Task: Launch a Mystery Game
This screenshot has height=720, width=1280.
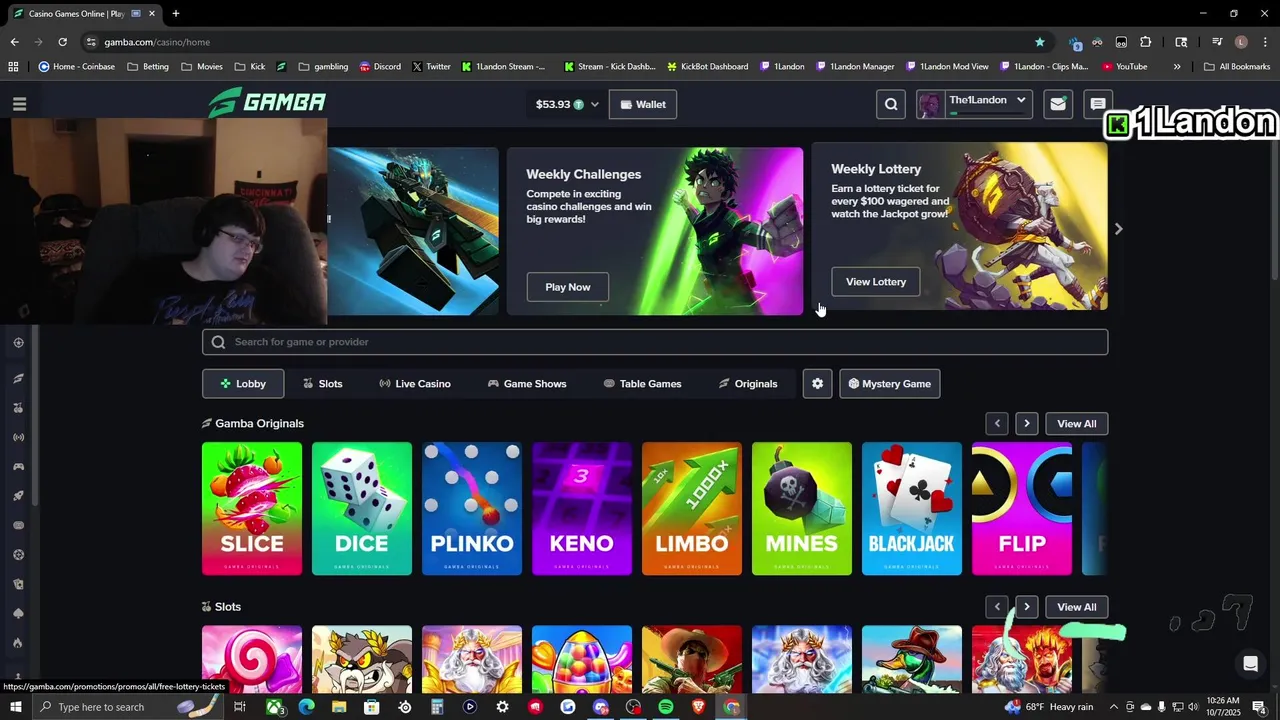Action: point(889,384)
